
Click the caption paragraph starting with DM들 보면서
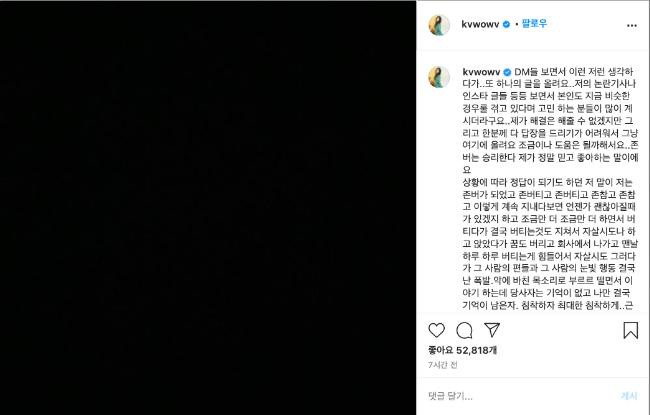coord(551,120)
